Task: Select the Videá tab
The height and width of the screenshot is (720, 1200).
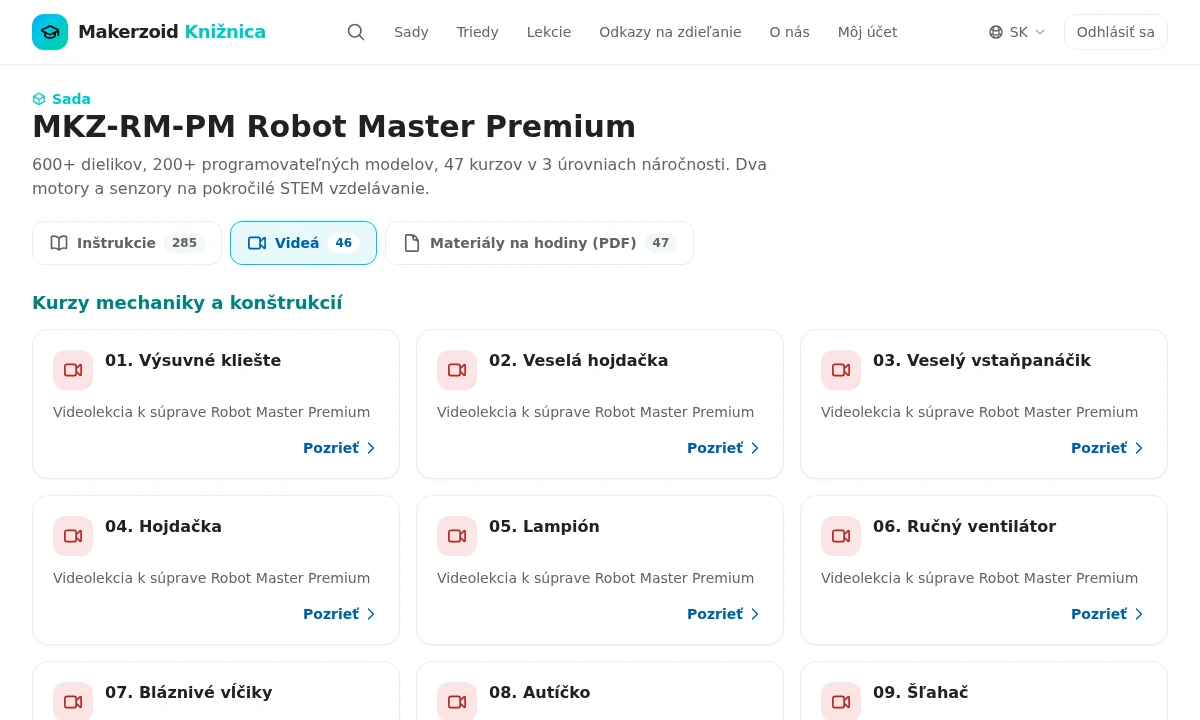Action: tap(303, 243)
